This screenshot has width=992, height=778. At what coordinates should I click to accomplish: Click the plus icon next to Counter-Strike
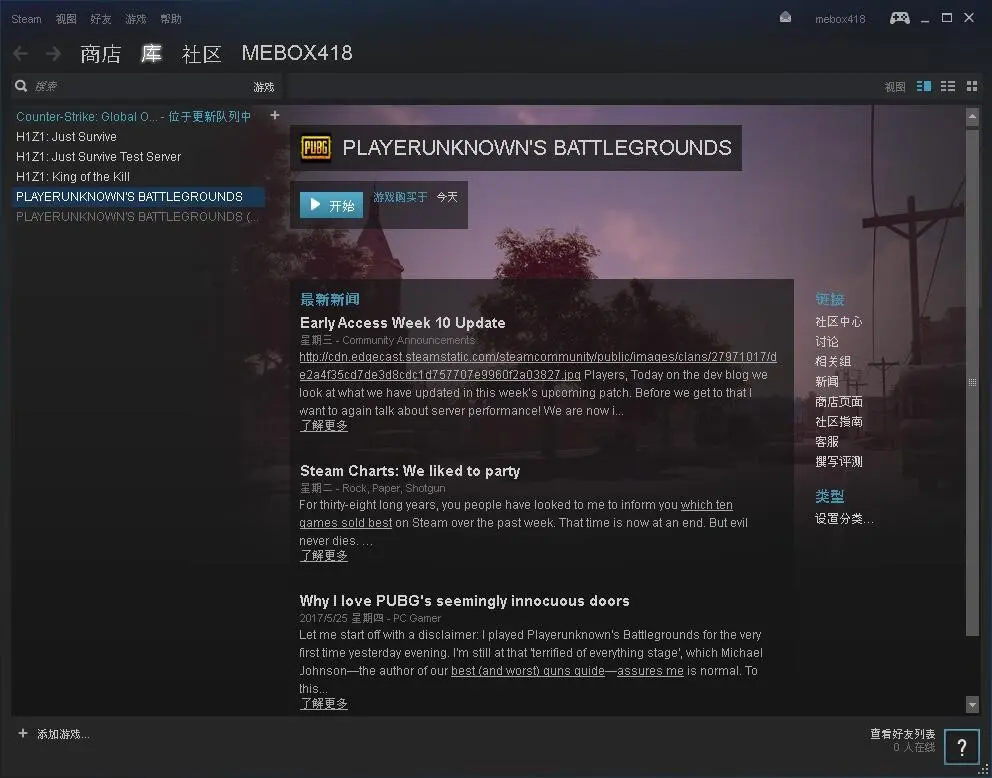click(275, 115)
